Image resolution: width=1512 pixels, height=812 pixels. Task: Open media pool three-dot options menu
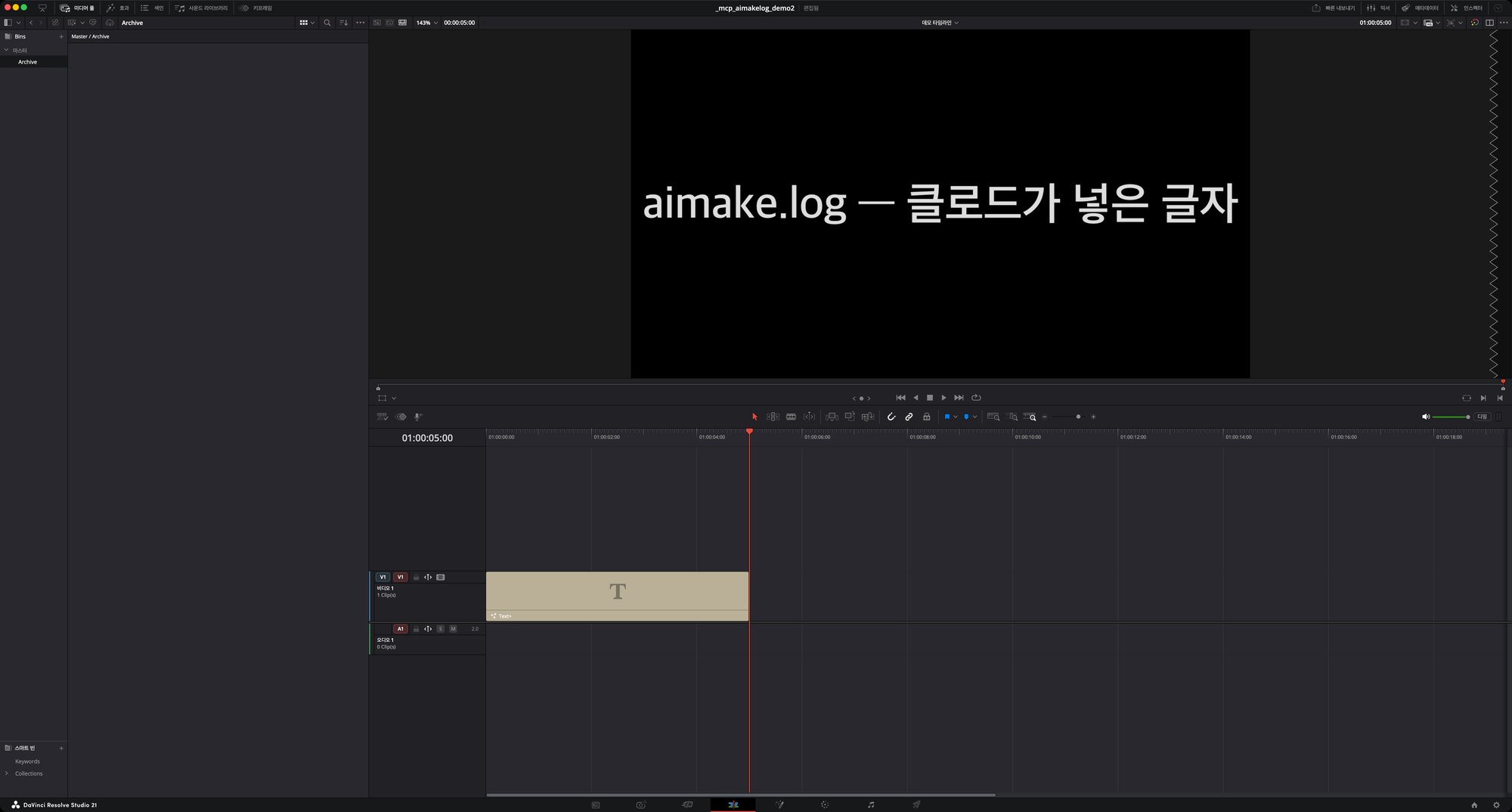(x=361, y=23)
